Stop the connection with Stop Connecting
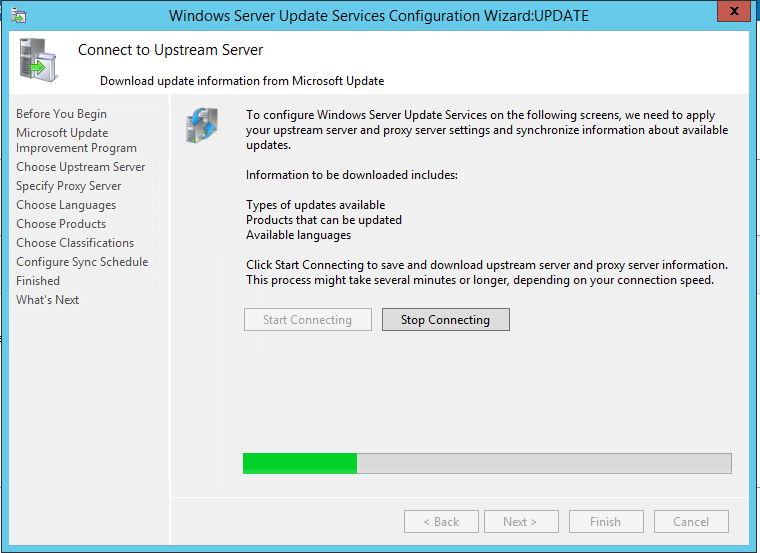The height and width of the screenshot is (553, 760). click(x=445, y=319)
